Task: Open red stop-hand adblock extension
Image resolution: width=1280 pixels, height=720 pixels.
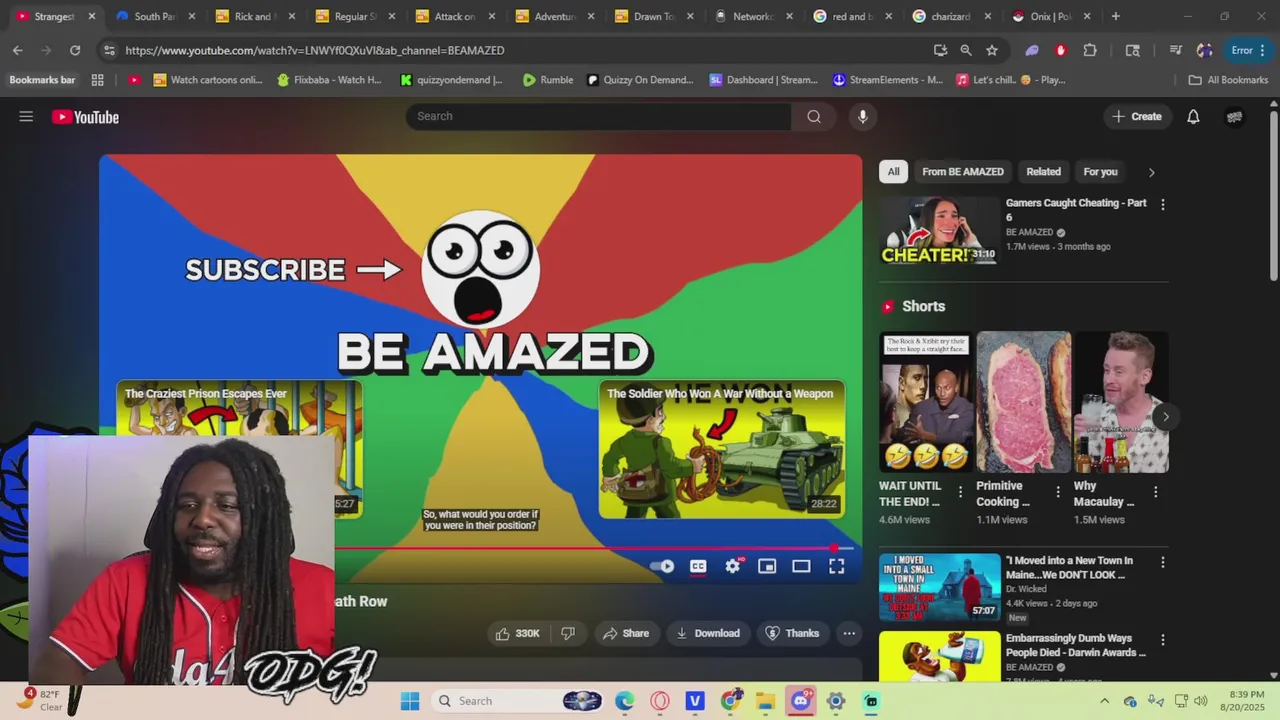Action: coord(1061,50)
